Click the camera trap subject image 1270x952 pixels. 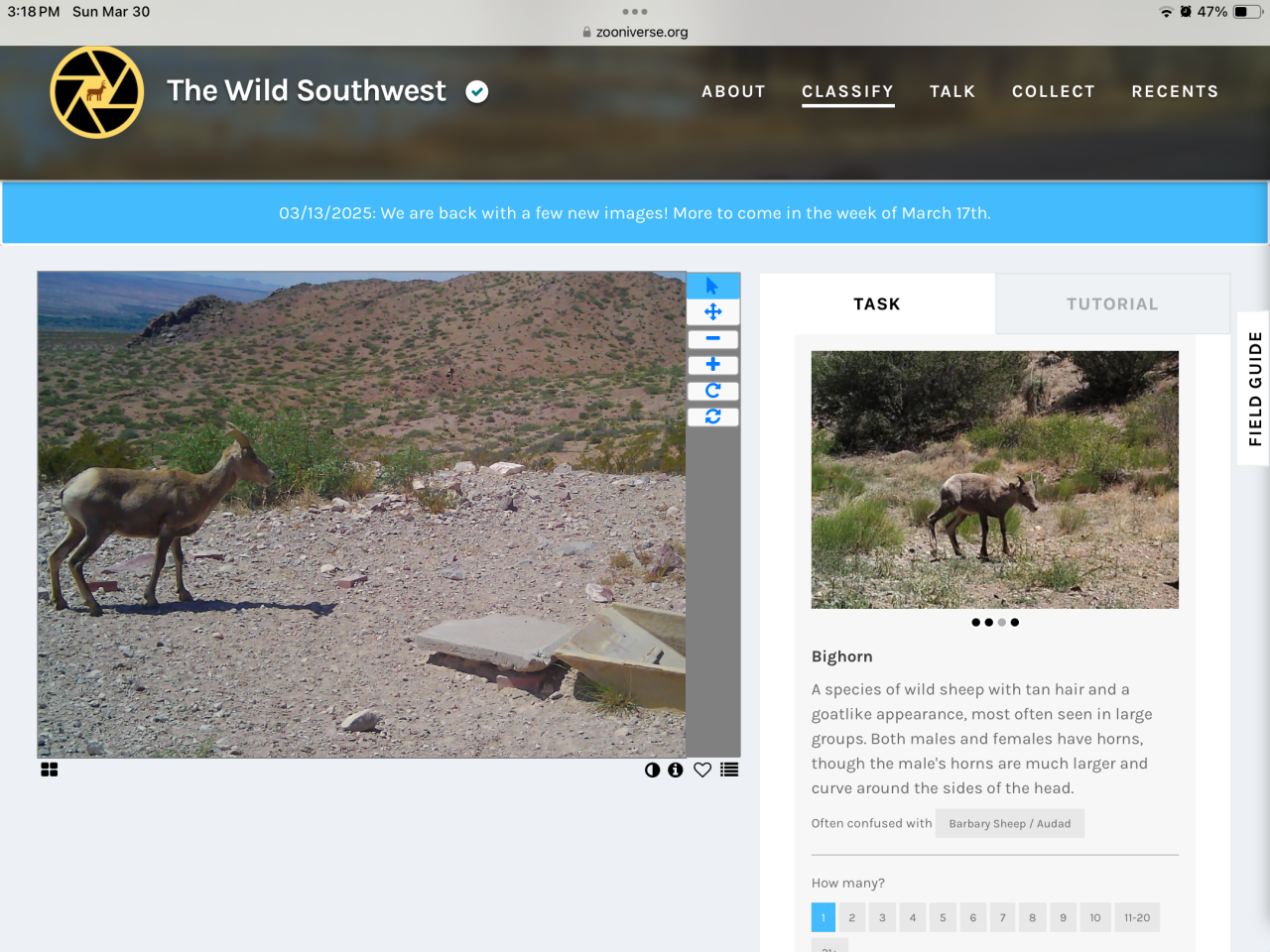pos(361,515)
